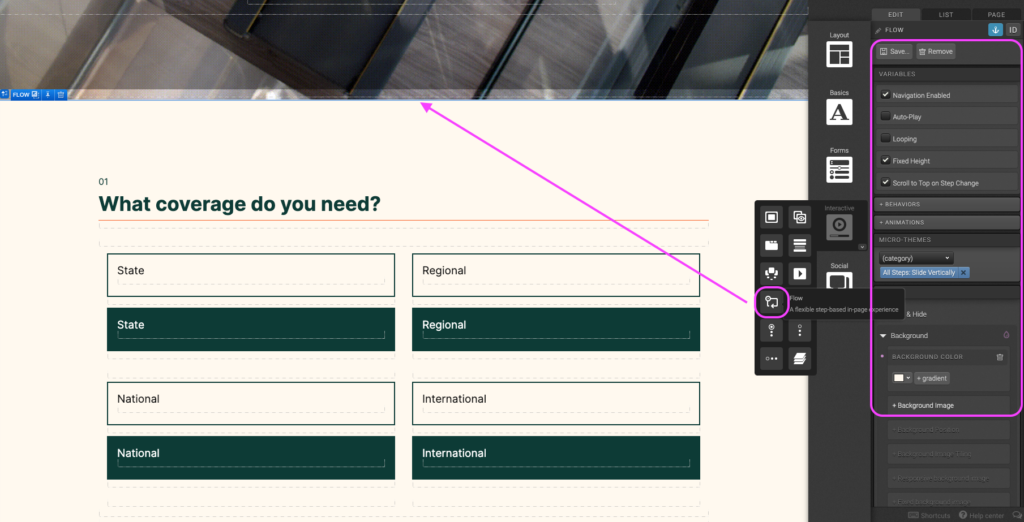The image size is (1024, 522).
Task: Open the Basics text components category
Action: (839, 109)
